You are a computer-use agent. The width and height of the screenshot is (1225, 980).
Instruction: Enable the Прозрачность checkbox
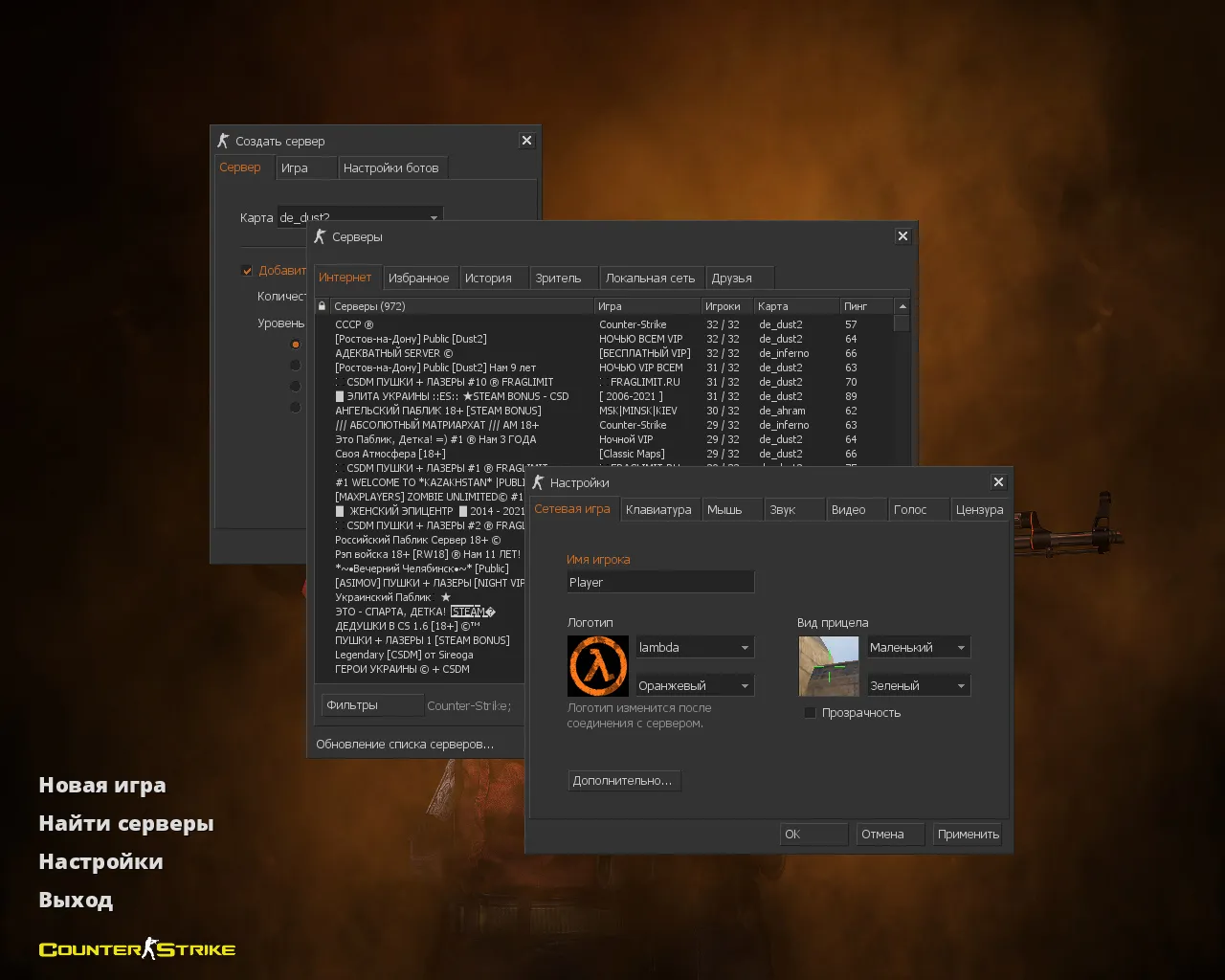811,712
